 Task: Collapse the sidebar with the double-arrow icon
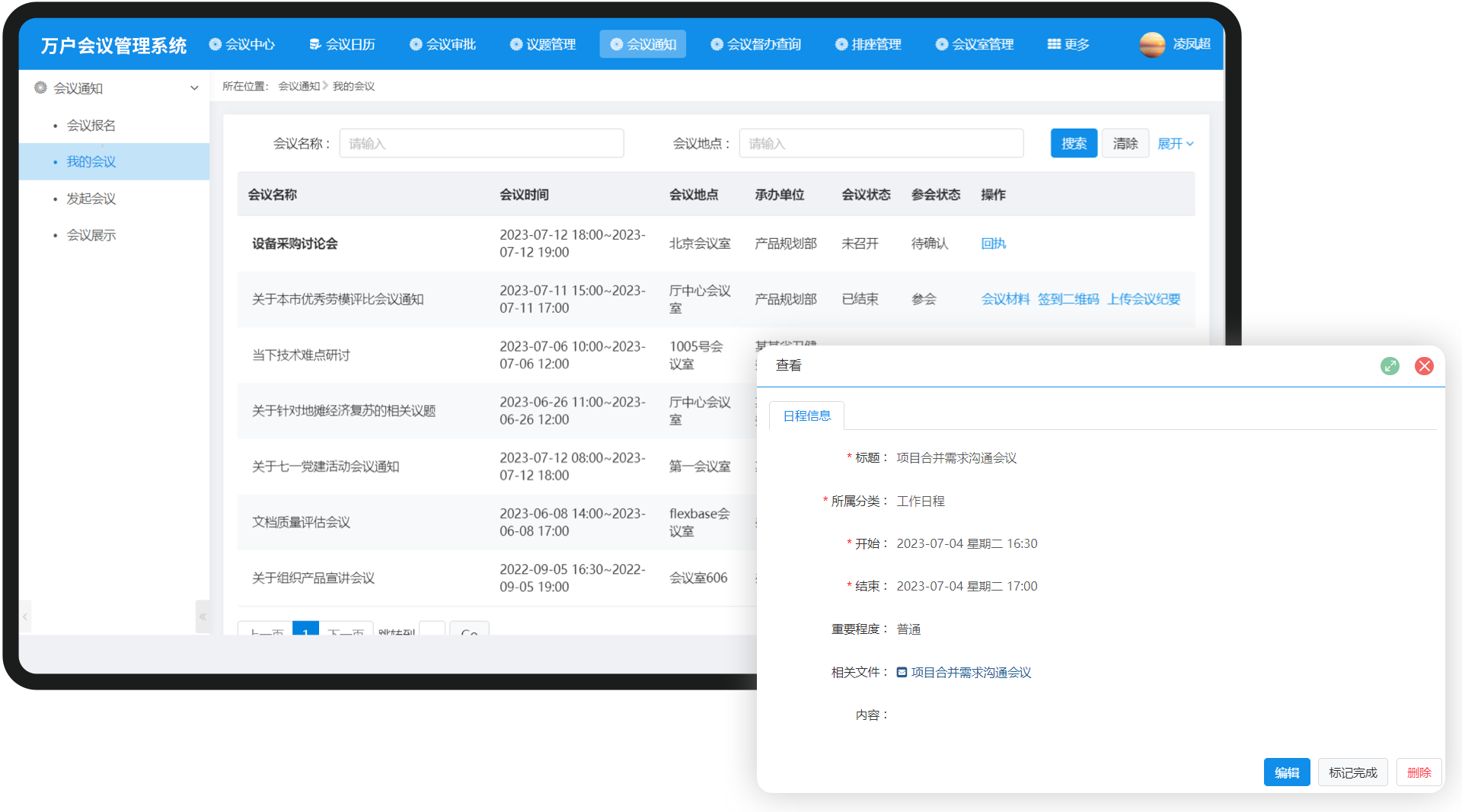pos(203,616)
